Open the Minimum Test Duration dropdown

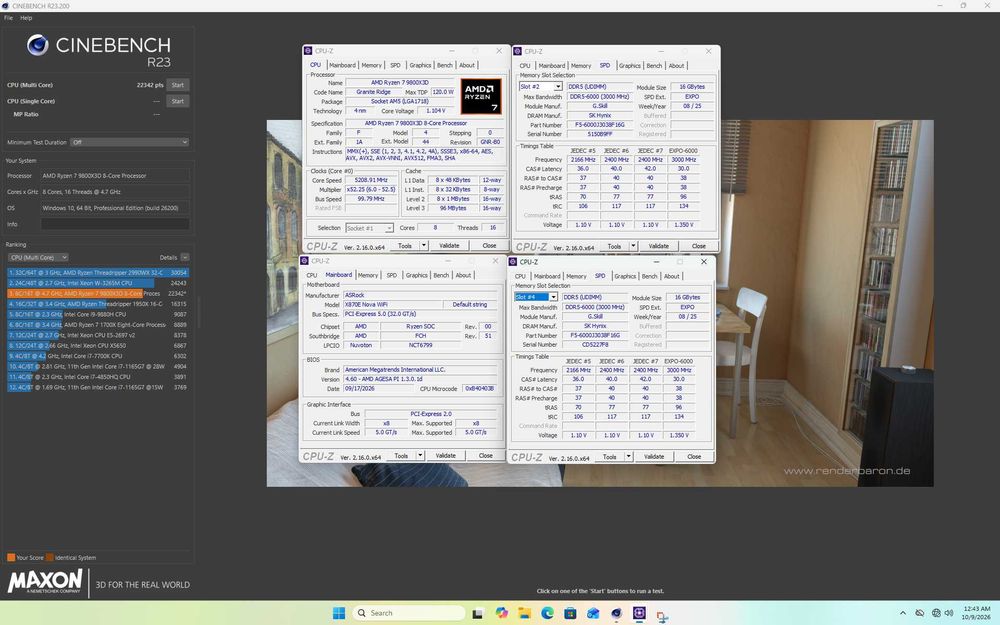pyautogui.click(x=129, y=142)
